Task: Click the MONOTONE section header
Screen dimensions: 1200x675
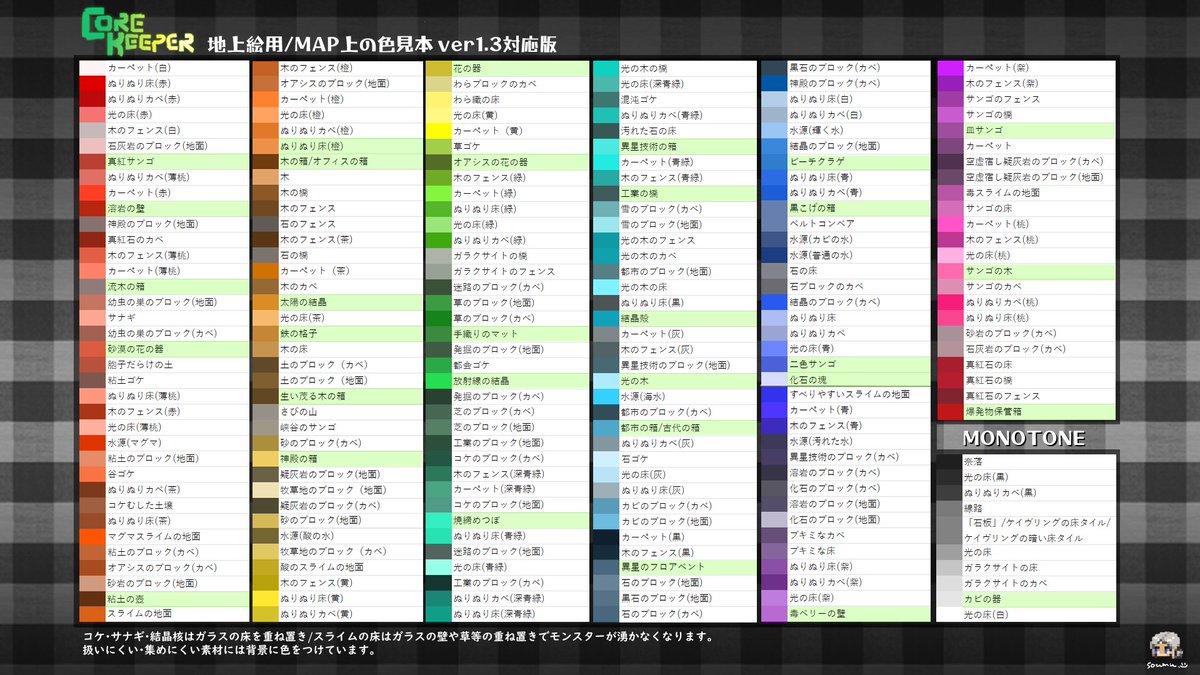Action: [1024, 439]
